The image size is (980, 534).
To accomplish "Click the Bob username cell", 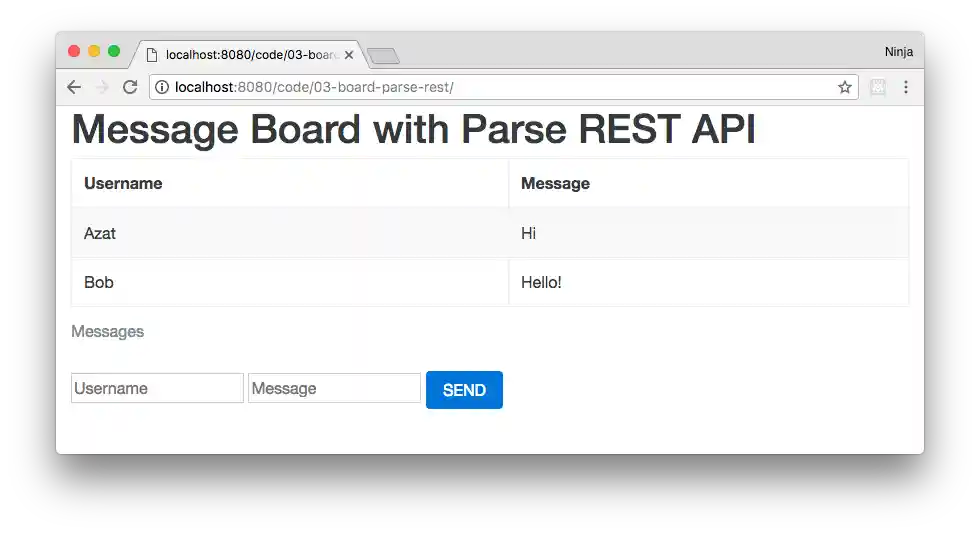I will [99, 282].
